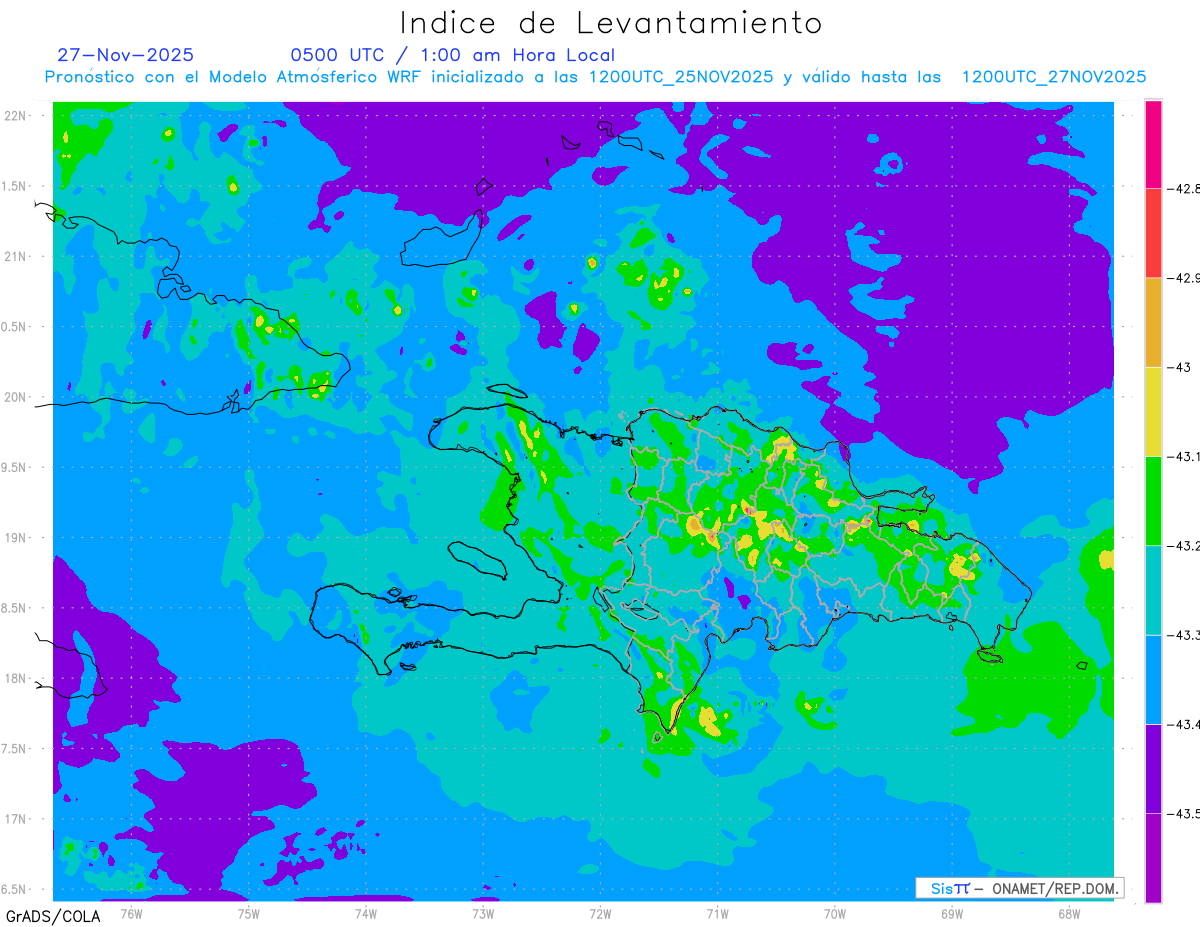Click the "18N" latitude label
The image size is (1200, 927).
tap(15, 678)
